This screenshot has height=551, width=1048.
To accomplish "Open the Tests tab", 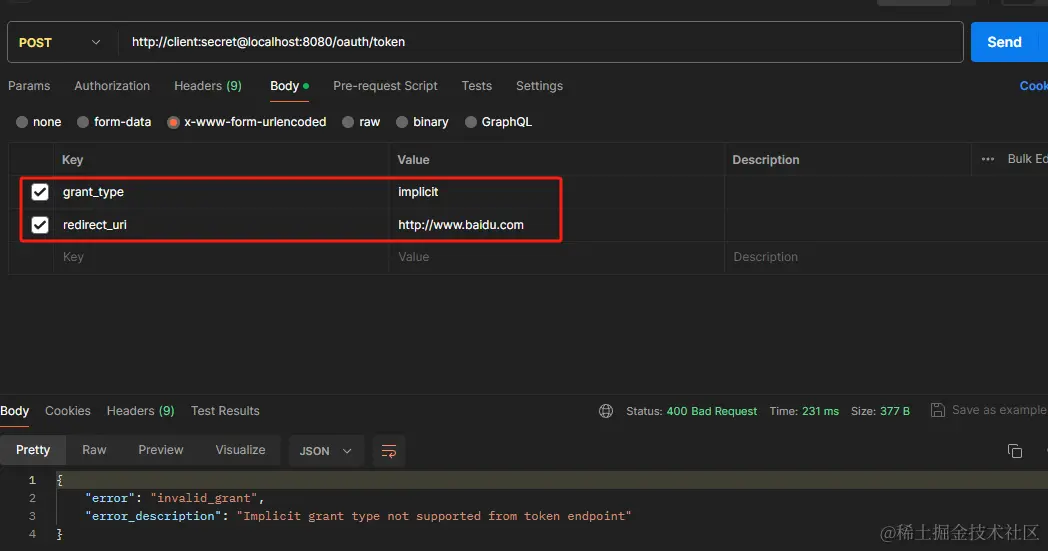I will point(477,86).
